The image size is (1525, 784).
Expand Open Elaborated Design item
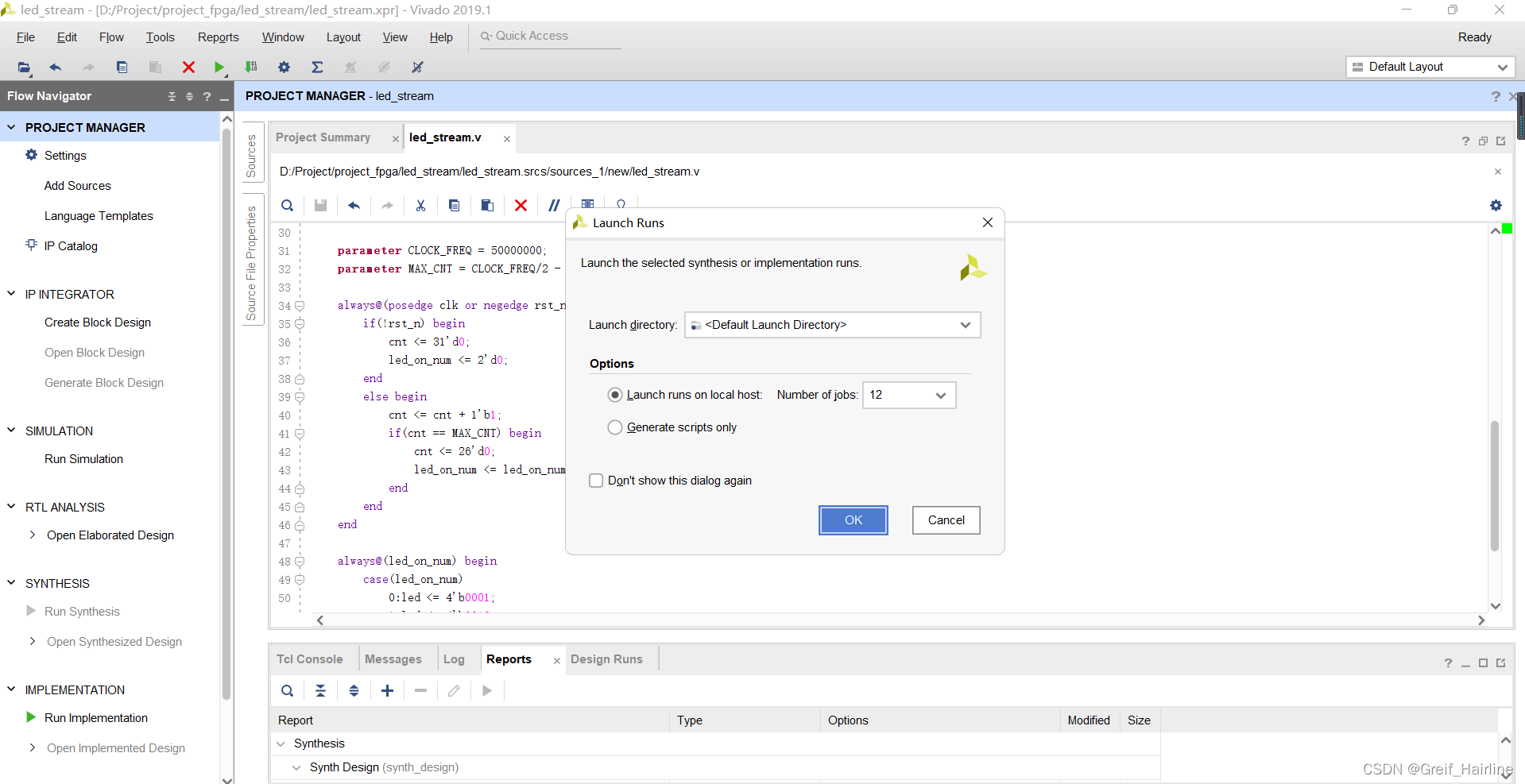[x=32, y=535]
